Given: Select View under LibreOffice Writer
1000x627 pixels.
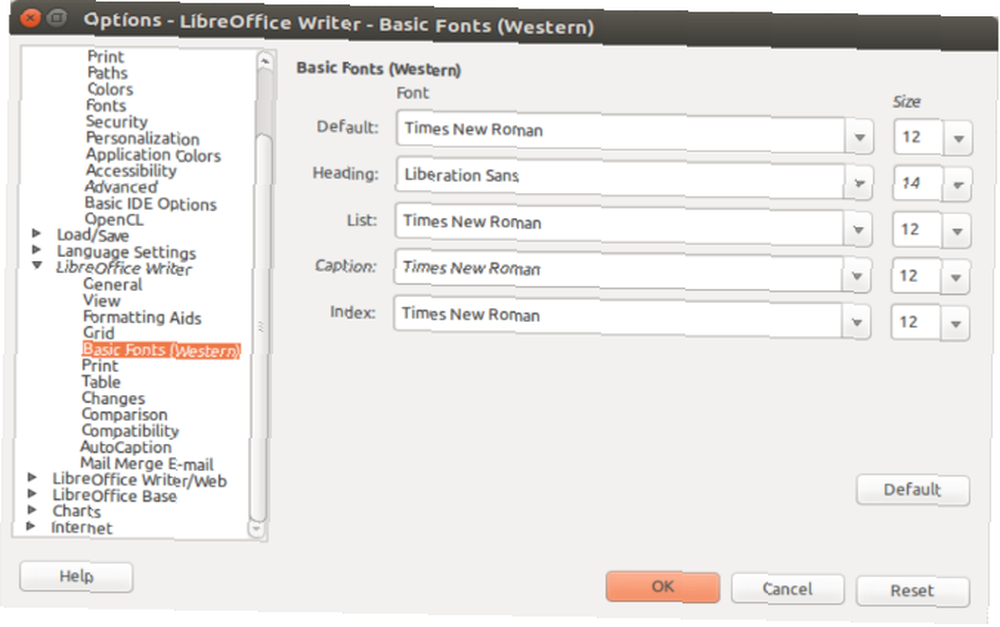Looking at the screenshot, I should 101,300.
